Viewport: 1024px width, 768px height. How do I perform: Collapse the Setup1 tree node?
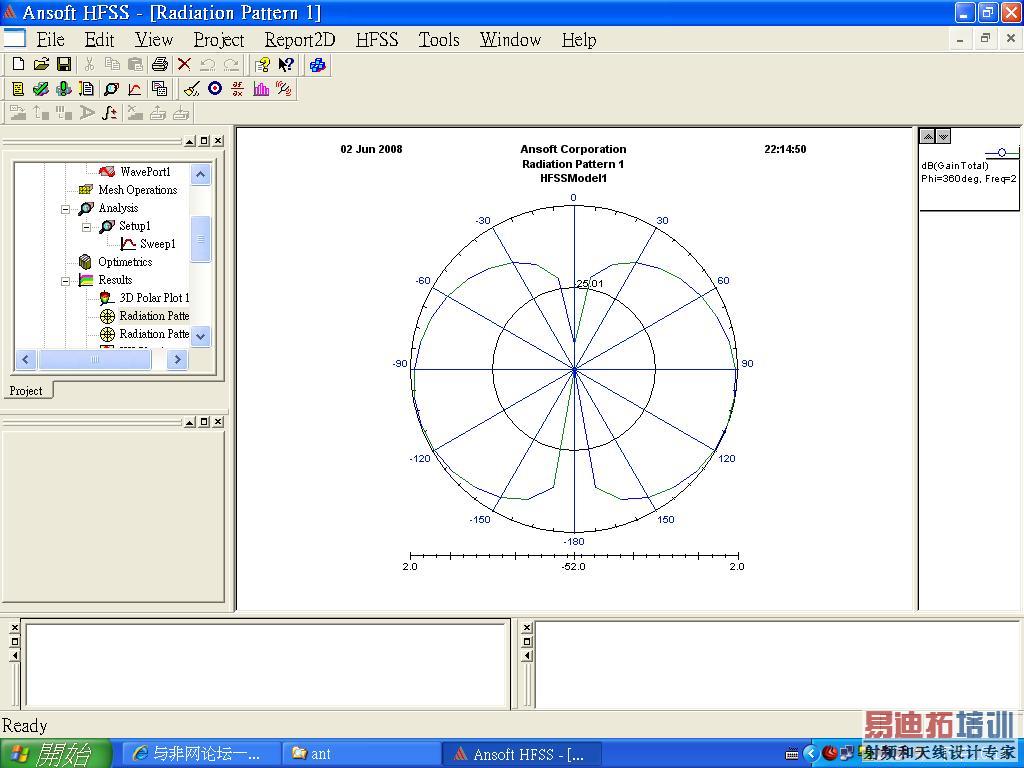coord(87,226)
